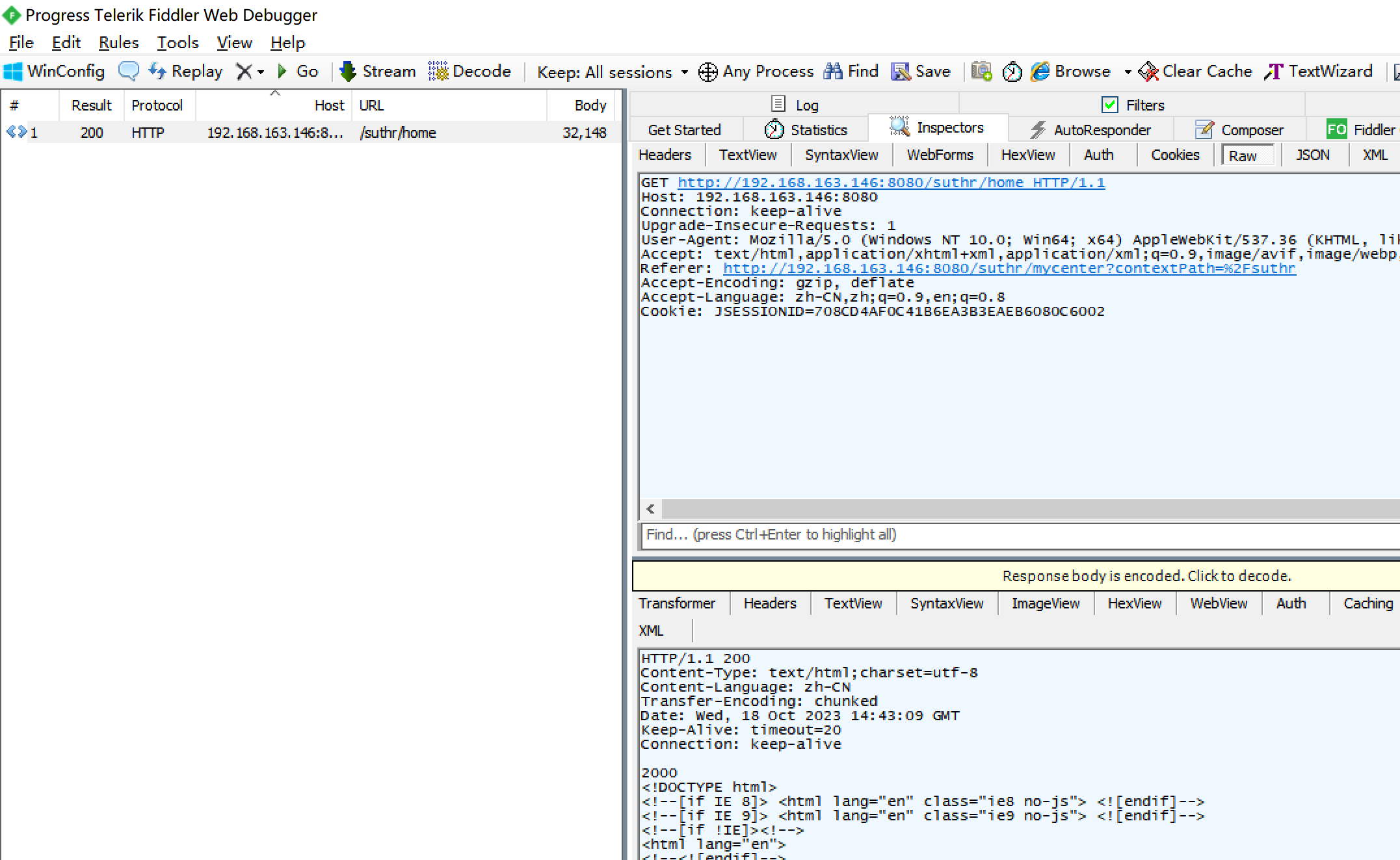1400x860 pixels.
Task: Open the Remove sessions dropdown arrow
Action: tap(261, 72)
